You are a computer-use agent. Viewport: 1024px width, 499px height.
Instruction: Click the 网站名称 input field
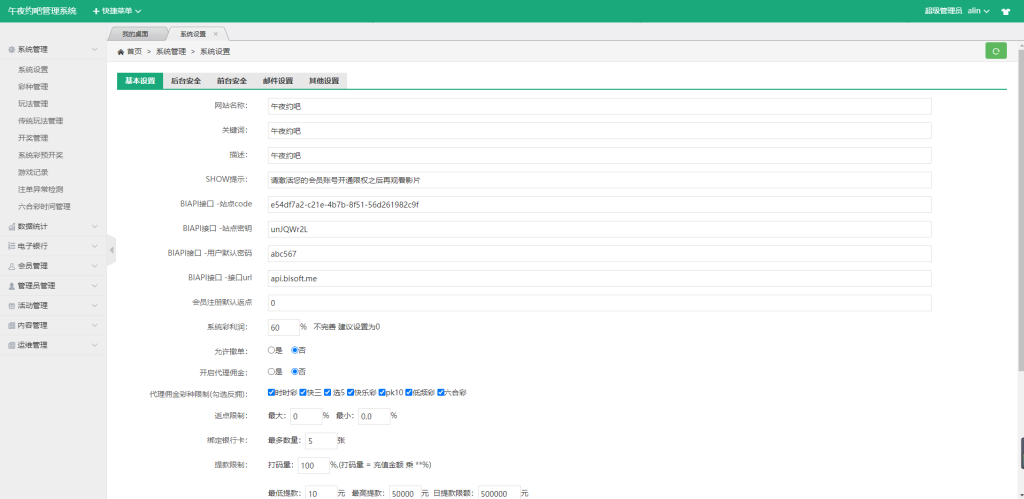click(x=599, y=105)
